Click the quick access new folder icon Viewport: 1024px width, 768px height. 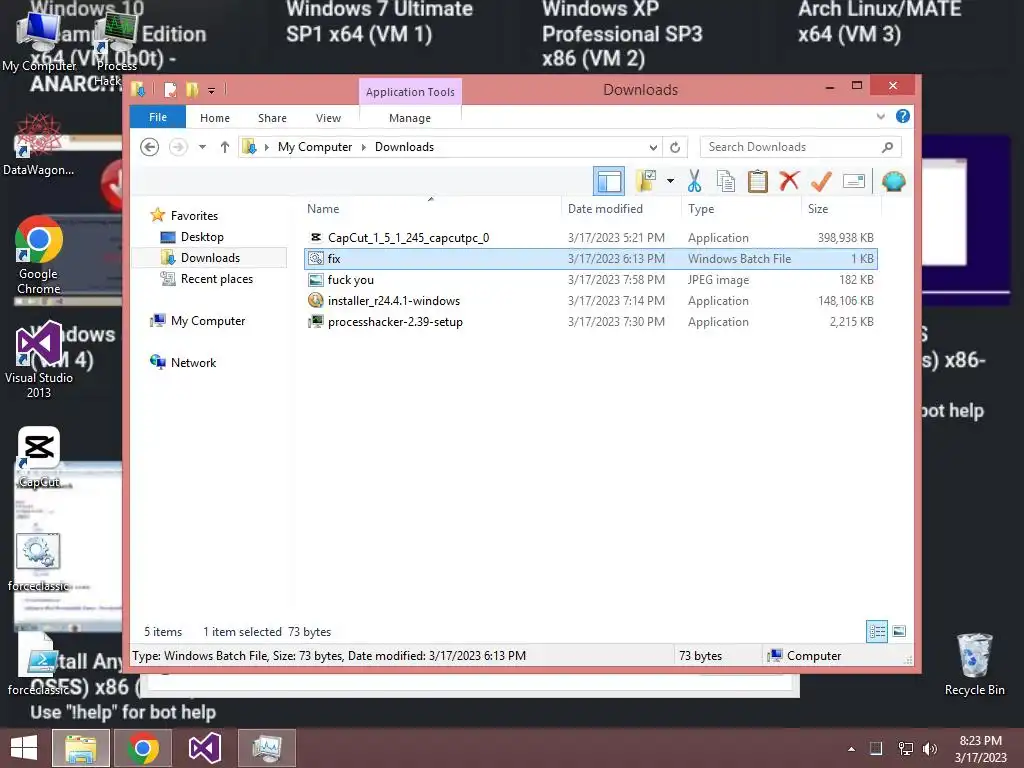click(192, 89)
